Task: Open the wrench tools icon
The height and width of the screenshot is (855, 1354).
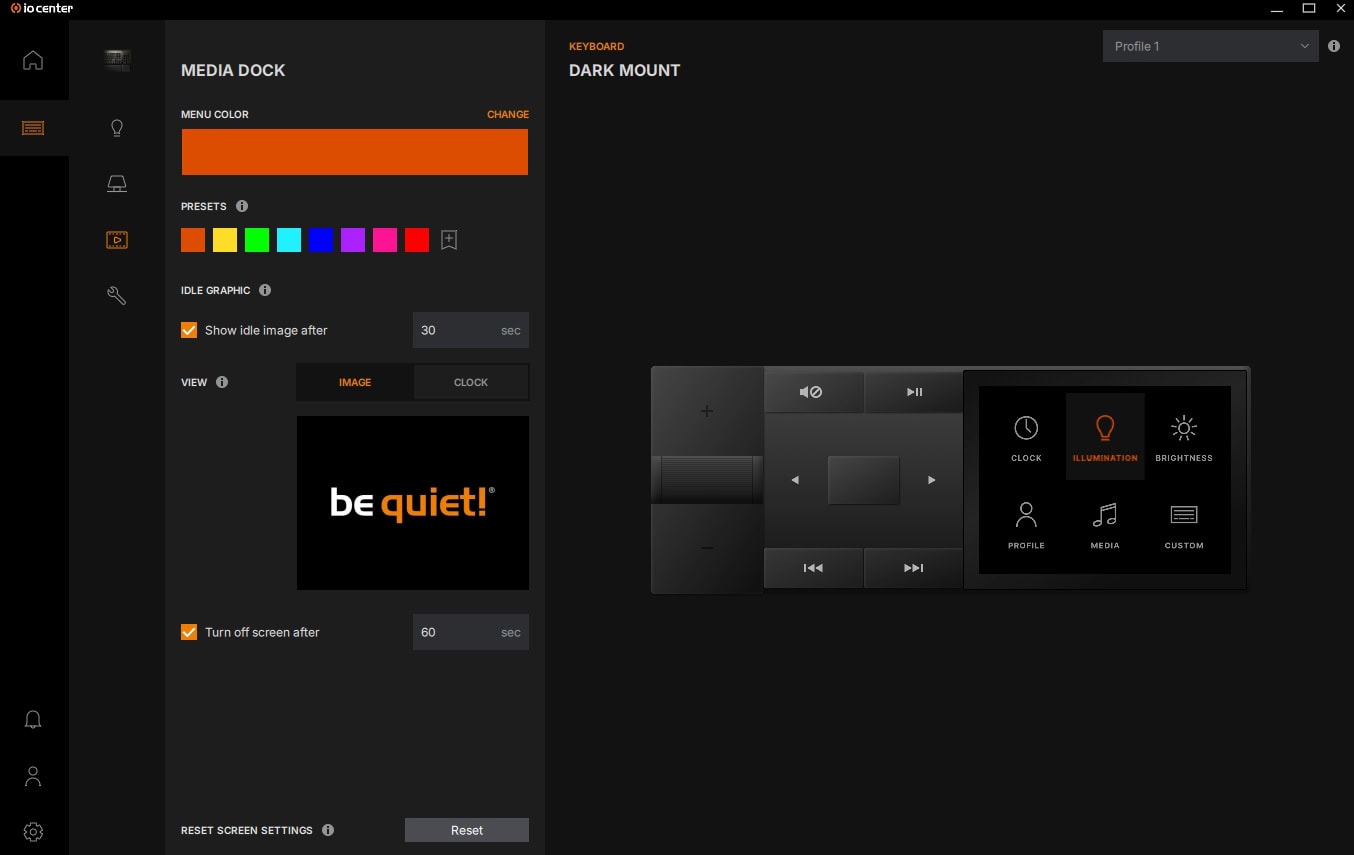Action: coord(117,295)
